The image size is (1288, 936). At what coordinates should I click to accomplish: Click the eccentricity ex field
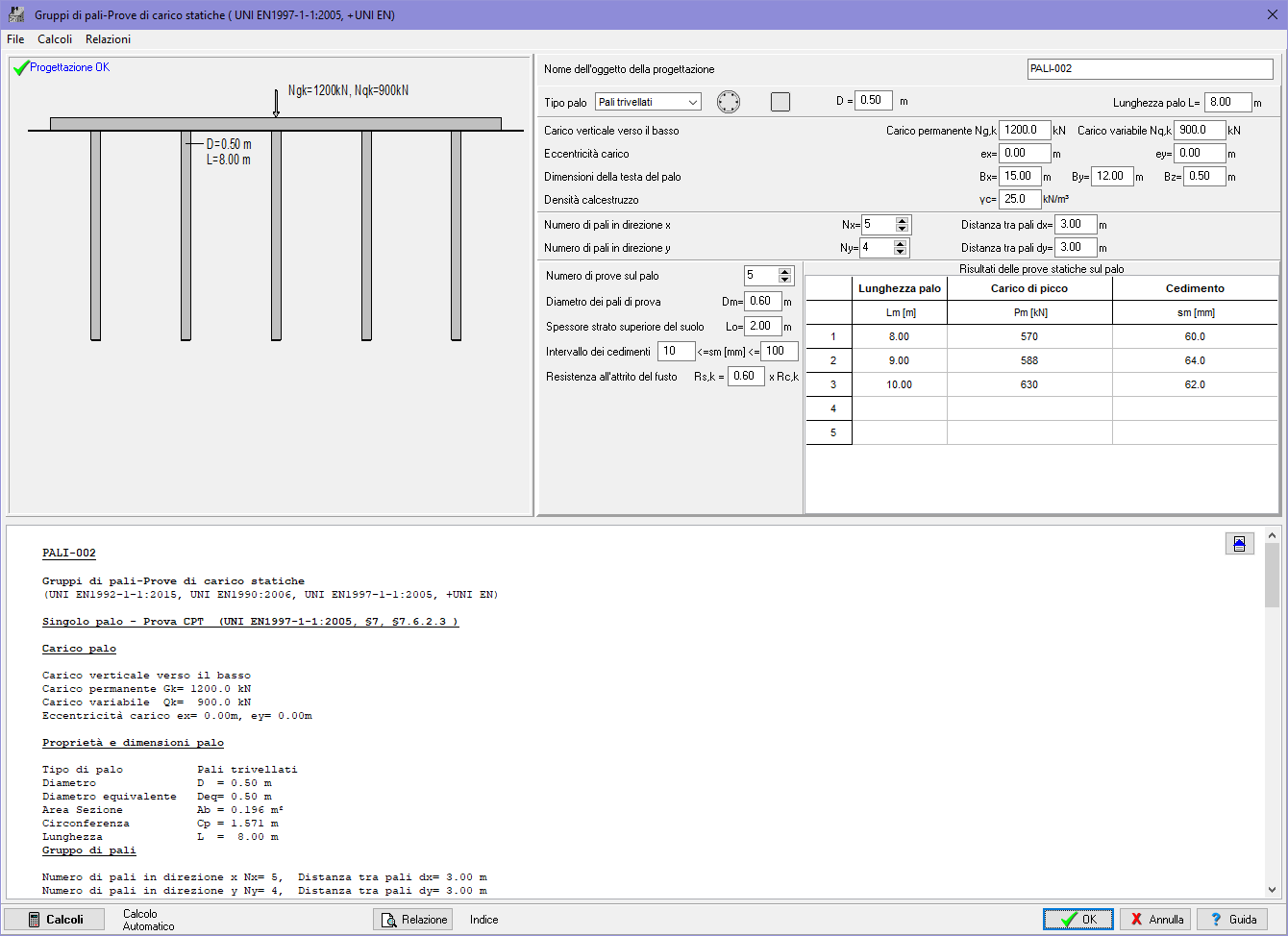point(1025,153)
